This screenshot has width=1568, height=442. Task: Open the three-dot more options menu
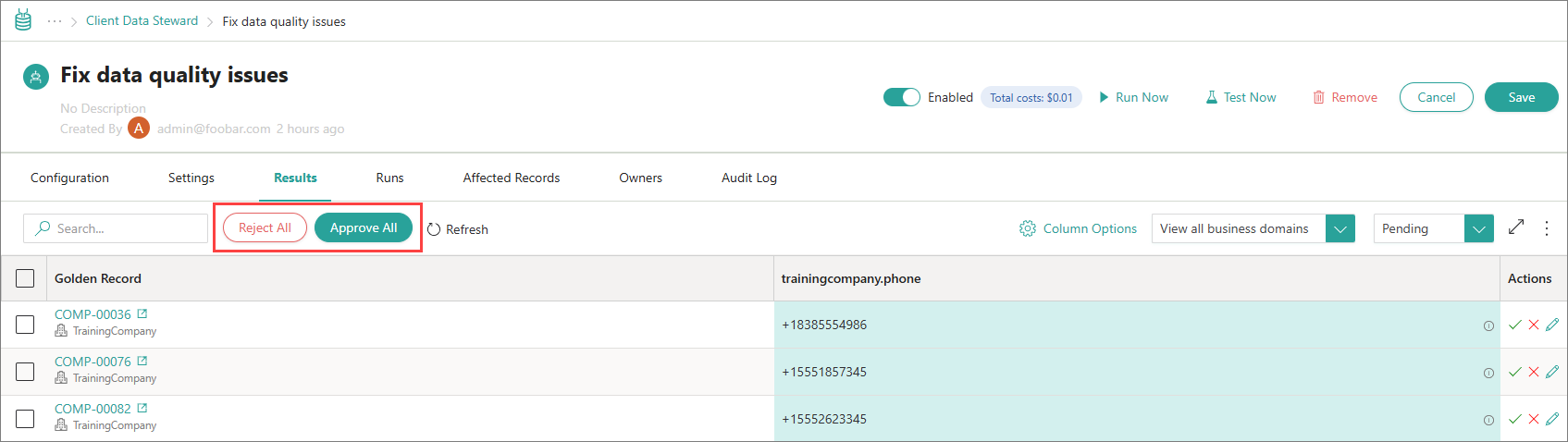click(x=1547, y=227)
